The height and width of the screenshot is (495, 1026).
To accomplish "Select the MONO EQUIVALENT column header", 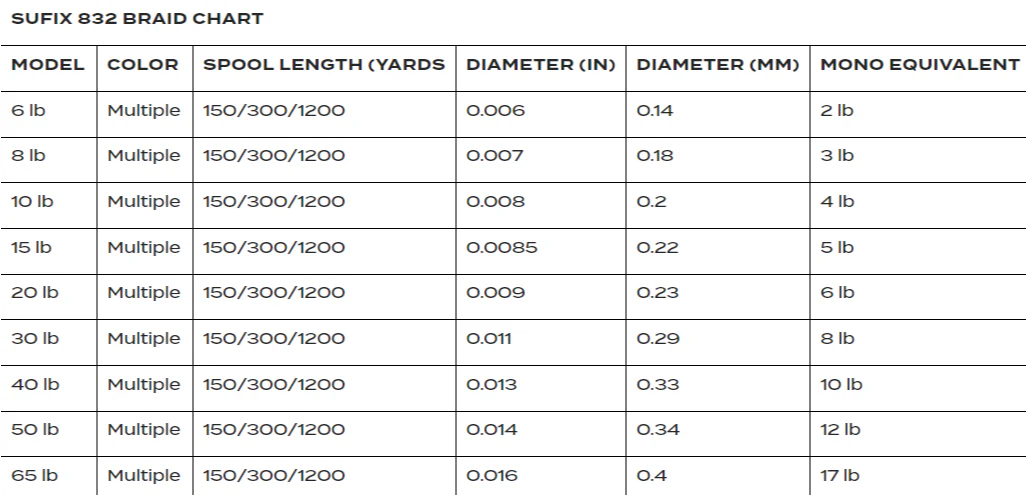I will pos(919,65).
